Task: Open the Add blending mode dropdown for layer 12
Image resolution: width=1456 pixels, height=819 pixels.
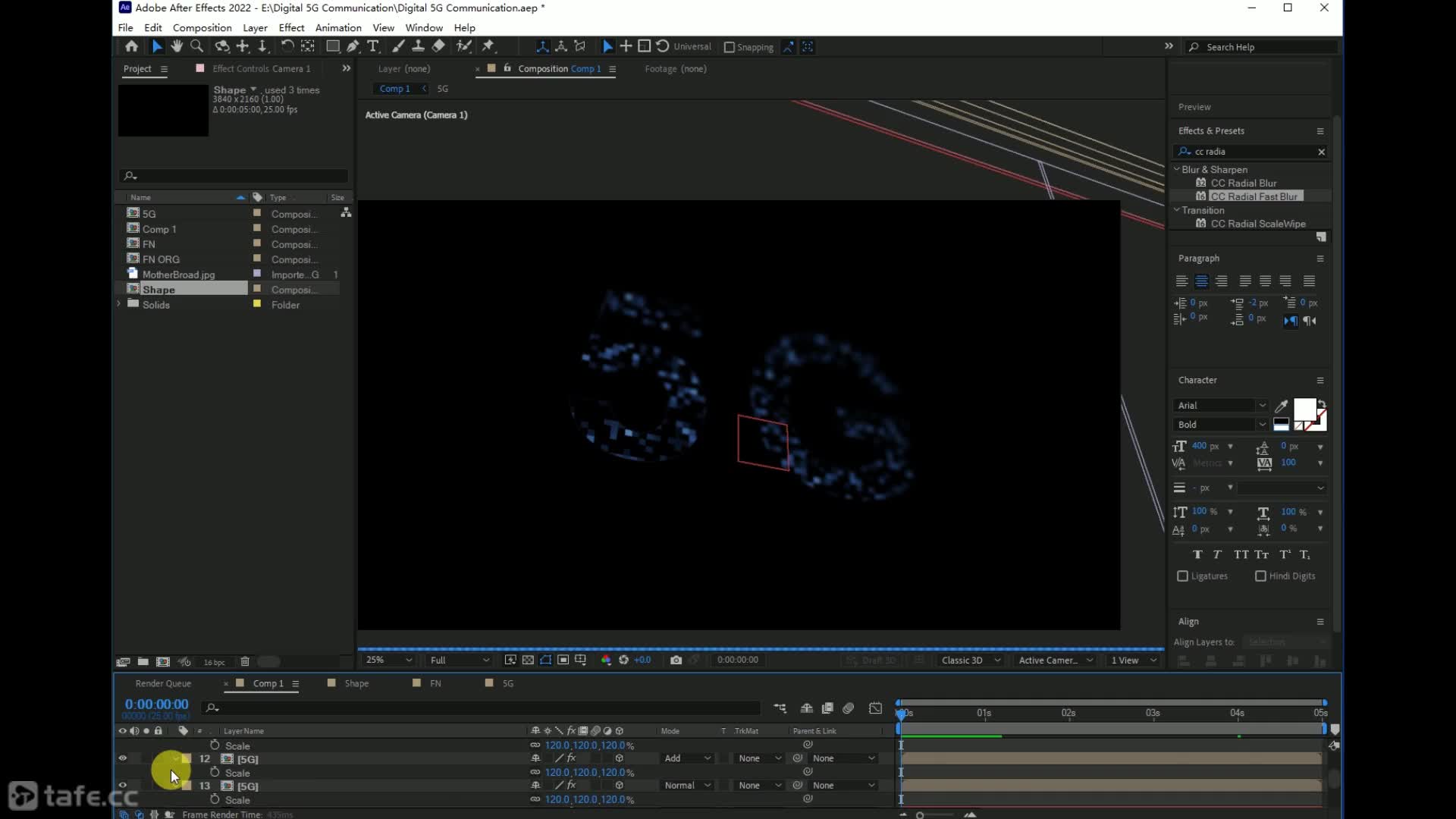Action: point(688,758)
